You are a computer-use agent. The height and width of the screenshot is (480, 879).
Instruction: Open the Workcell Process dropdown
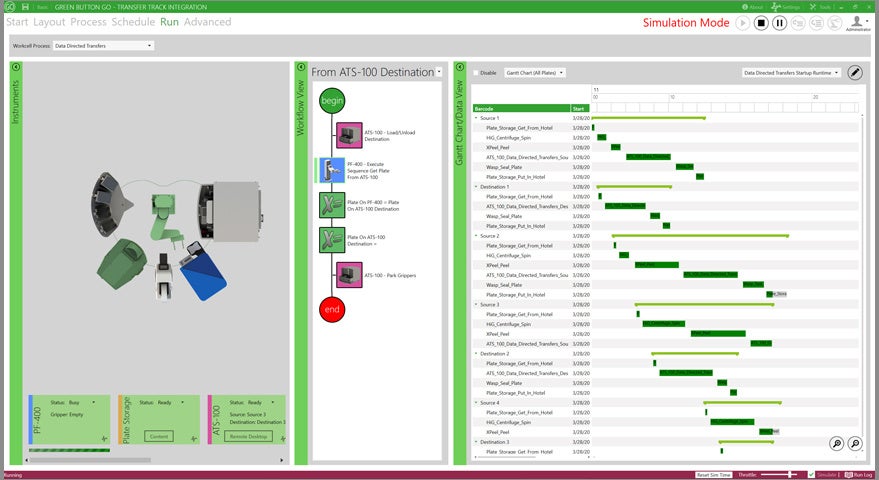tap(103, 45)
